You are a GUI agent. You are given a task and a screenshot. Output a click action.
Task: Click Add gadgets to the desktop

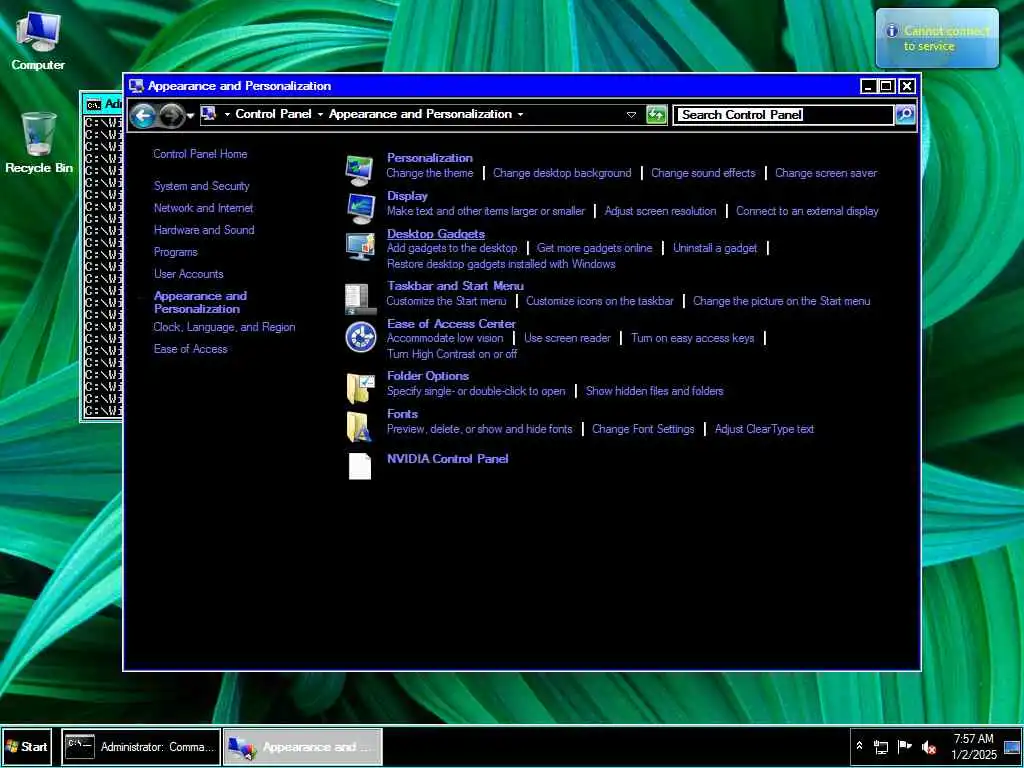pyautogui.click(x=451, y=248)
